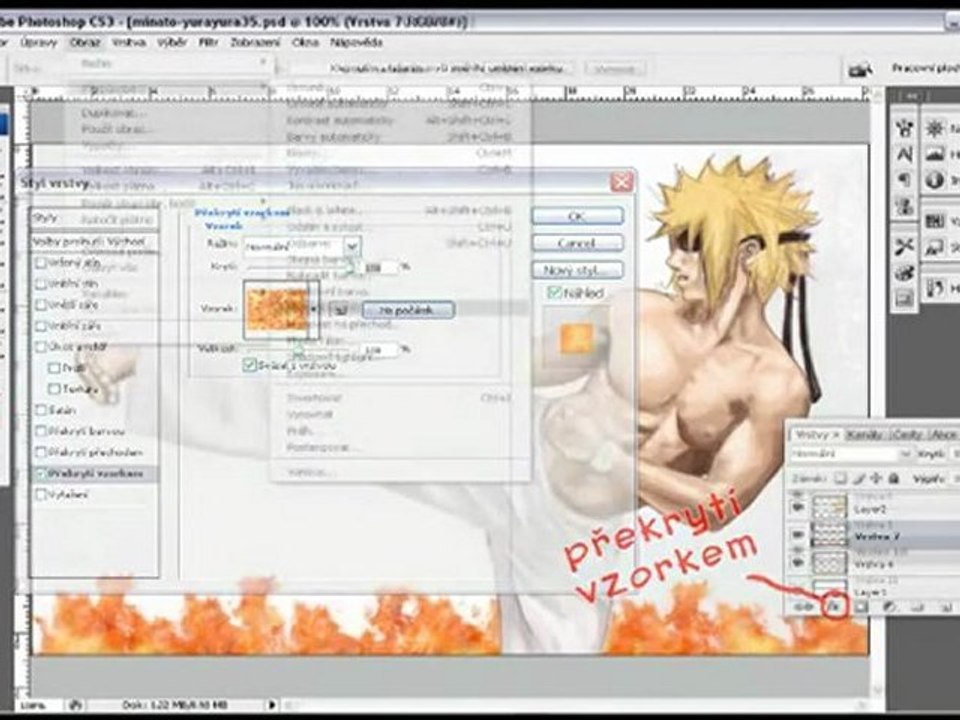Image resolution: width=960 pixels, height=720 pixels.
Task: Open the Styles panel icon in dock
Action: (x=934, y=247)
